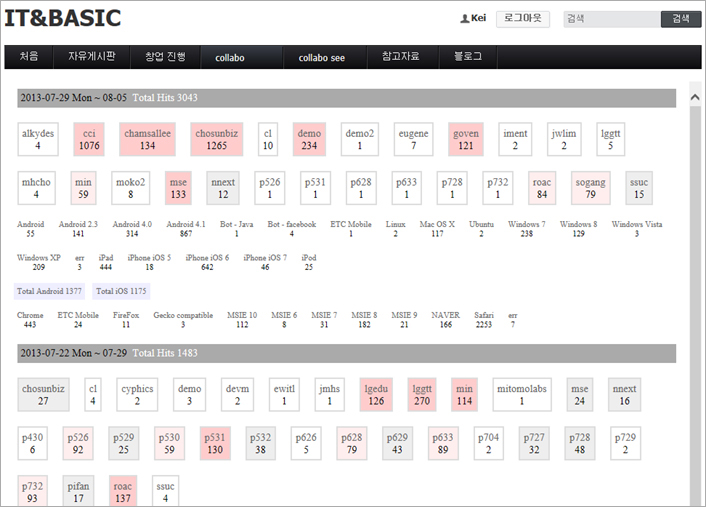The image size is (706, 507).
Task: Select the Total Android 1377 badge
Action: point(50,292)
